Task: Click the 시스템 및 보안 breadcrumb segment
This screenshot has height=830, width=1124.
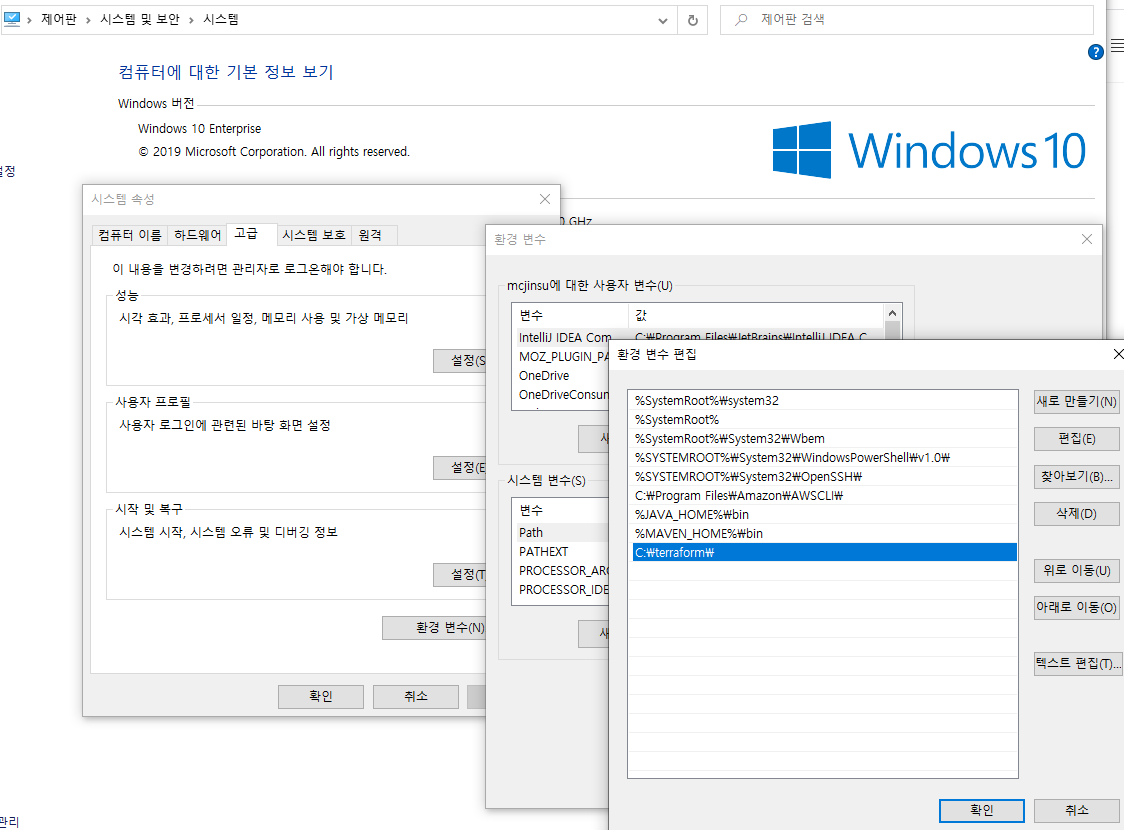Action: 140,19
